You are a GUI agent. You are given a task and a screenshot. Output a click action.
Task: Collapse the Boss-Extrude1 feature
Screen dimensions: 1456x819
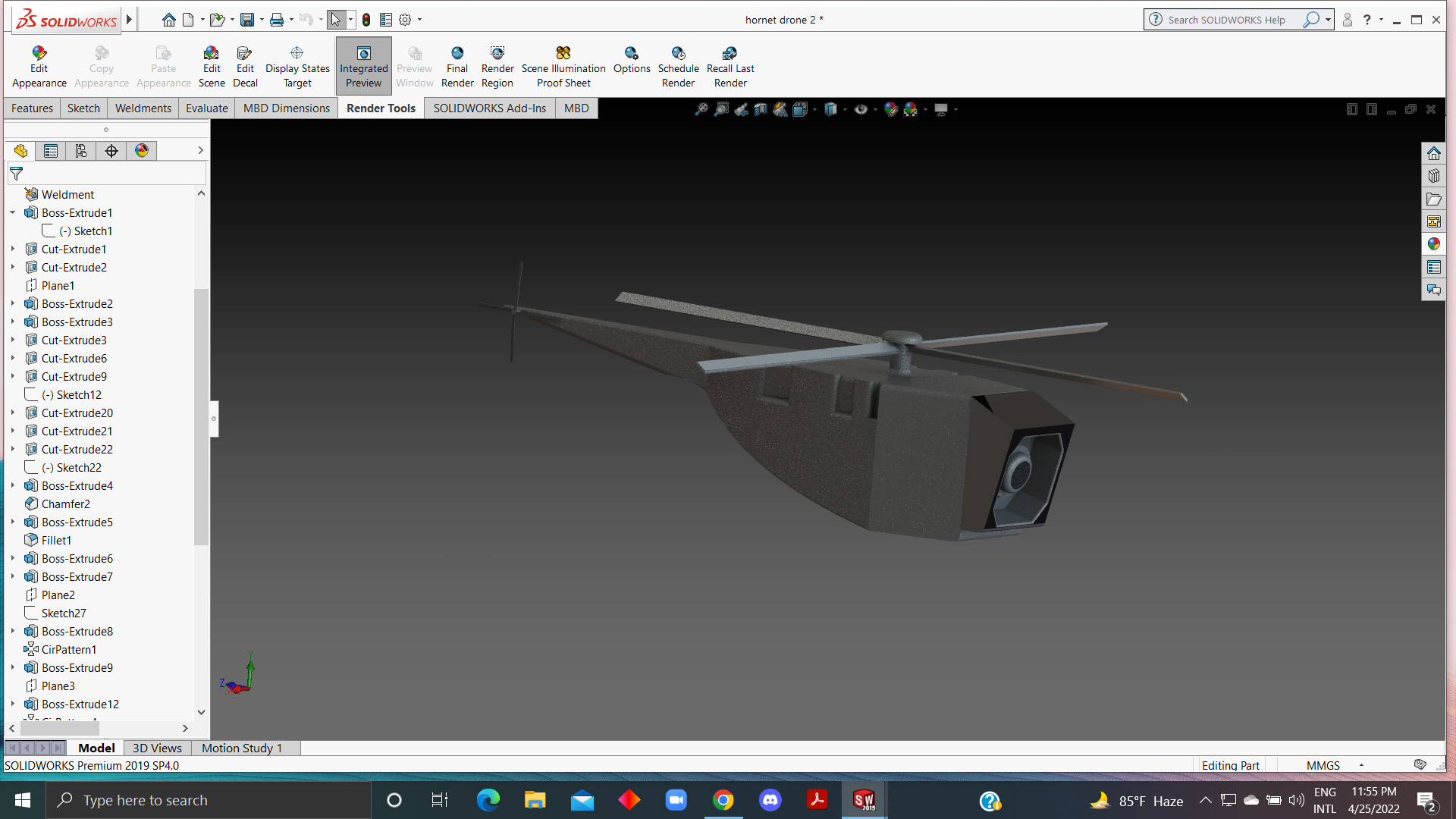[13, 213]
